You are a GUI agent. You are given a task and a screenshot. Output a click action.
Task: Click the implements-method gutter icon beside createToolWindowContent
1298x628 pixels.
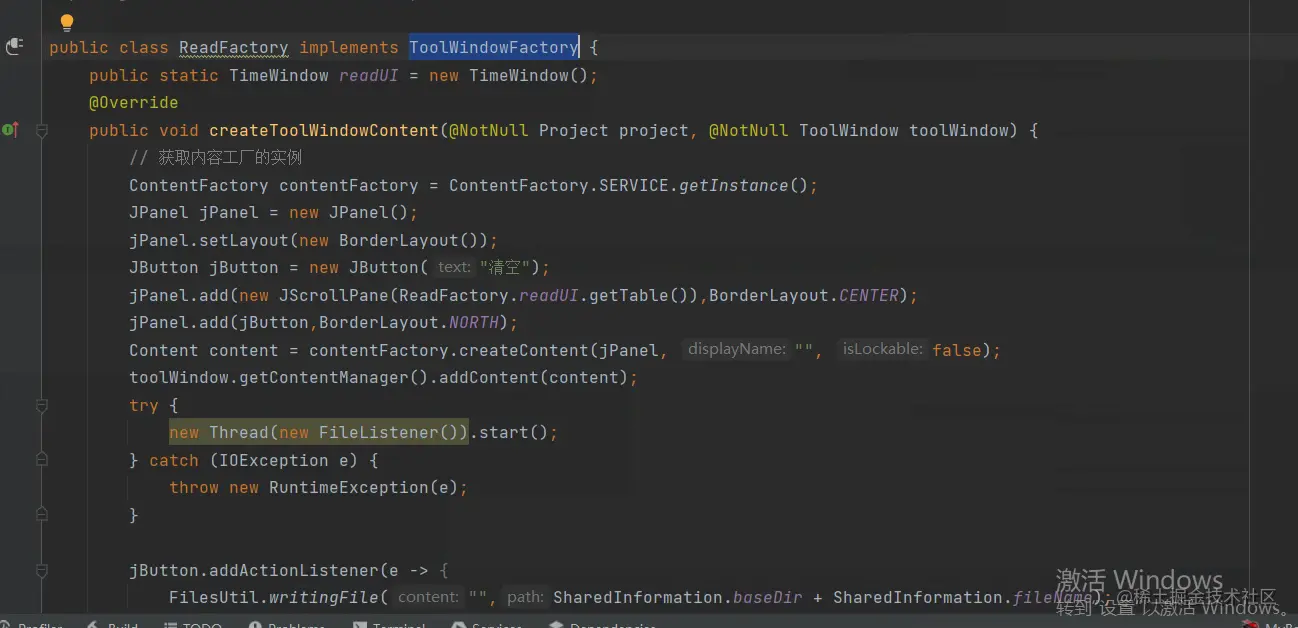(10, 130)
